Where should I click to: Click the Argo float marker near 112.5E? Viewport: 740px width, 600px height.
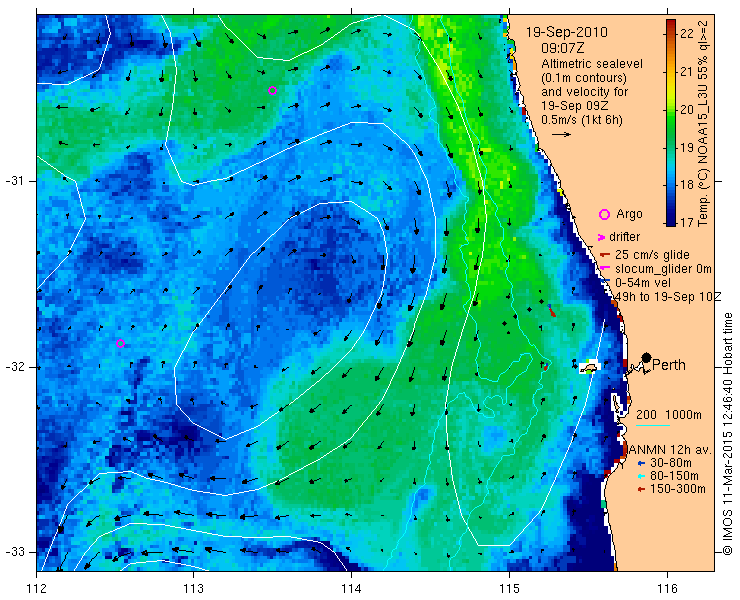click(120, 343)
